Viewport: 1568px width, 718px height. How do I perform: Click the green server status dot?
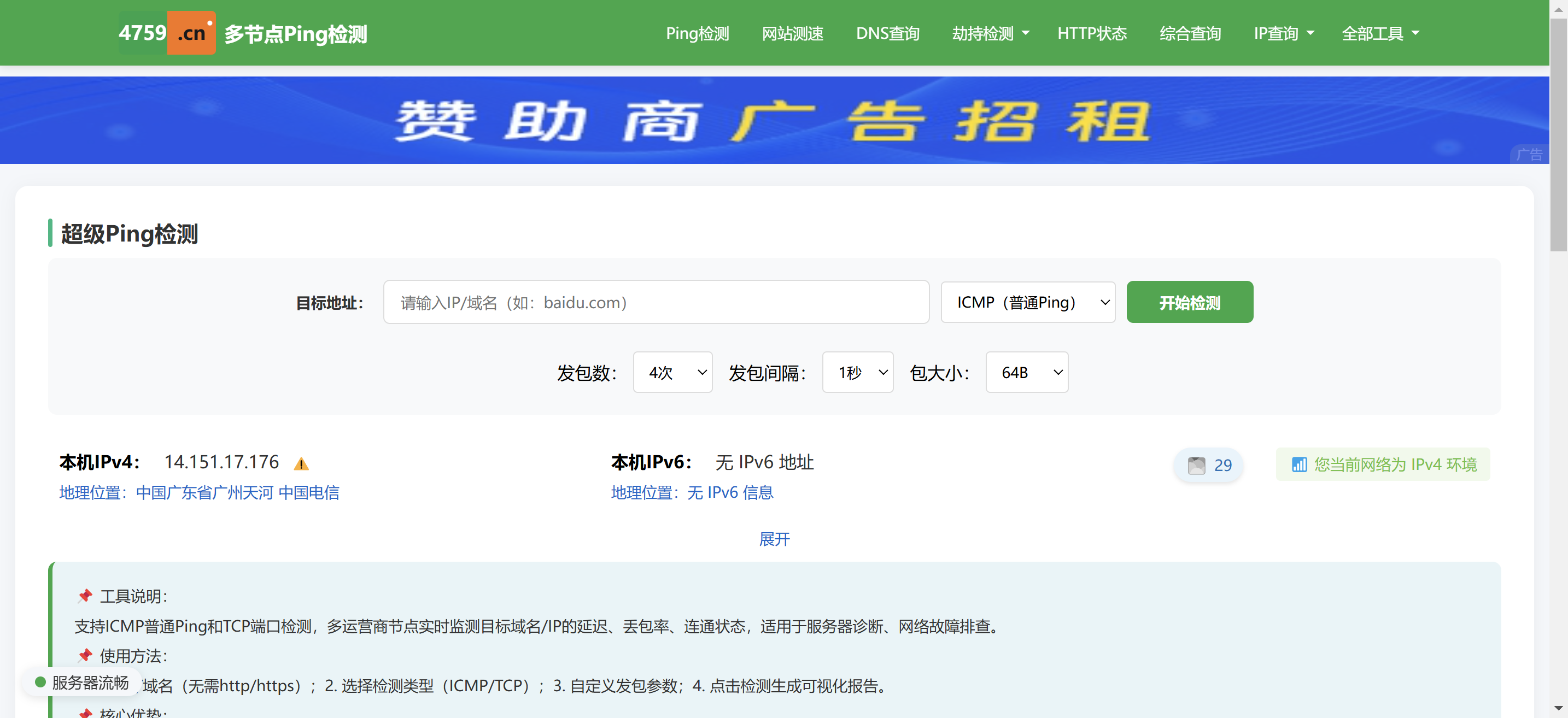(x=41, y=682)
